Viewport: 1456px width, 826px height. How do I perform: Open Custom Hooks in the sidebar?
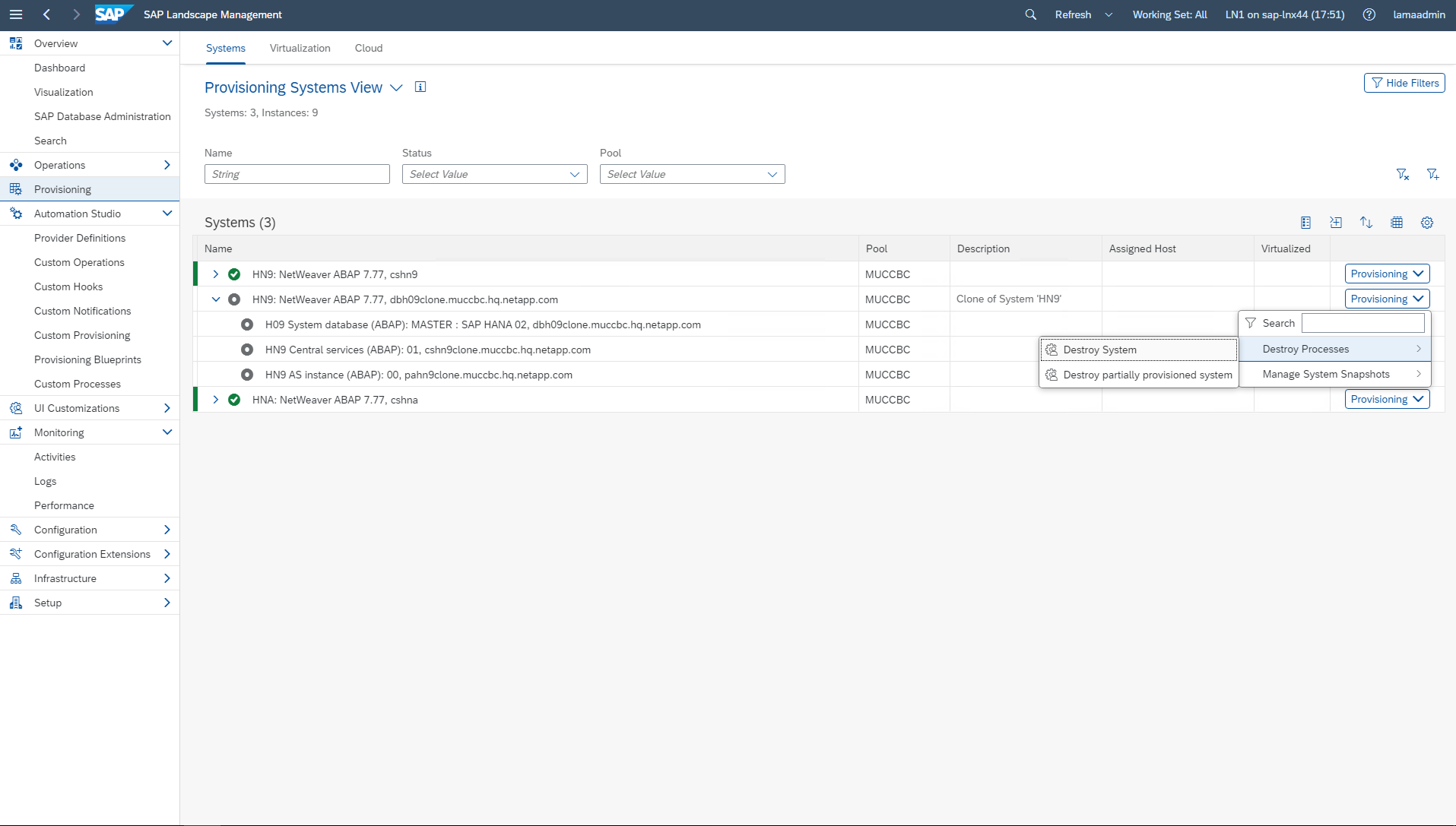[68, 286]
